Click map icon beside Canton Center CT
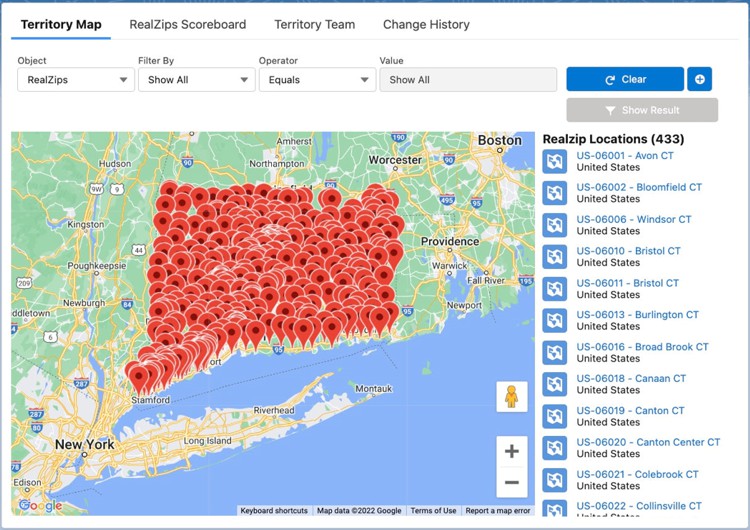The width and height of the screenshot is (750, 530). click(555, 448)
